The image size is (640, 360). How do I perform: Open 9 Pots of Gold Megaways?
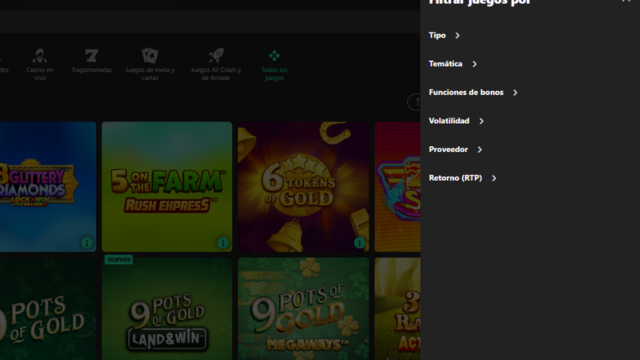pos(303,309)
